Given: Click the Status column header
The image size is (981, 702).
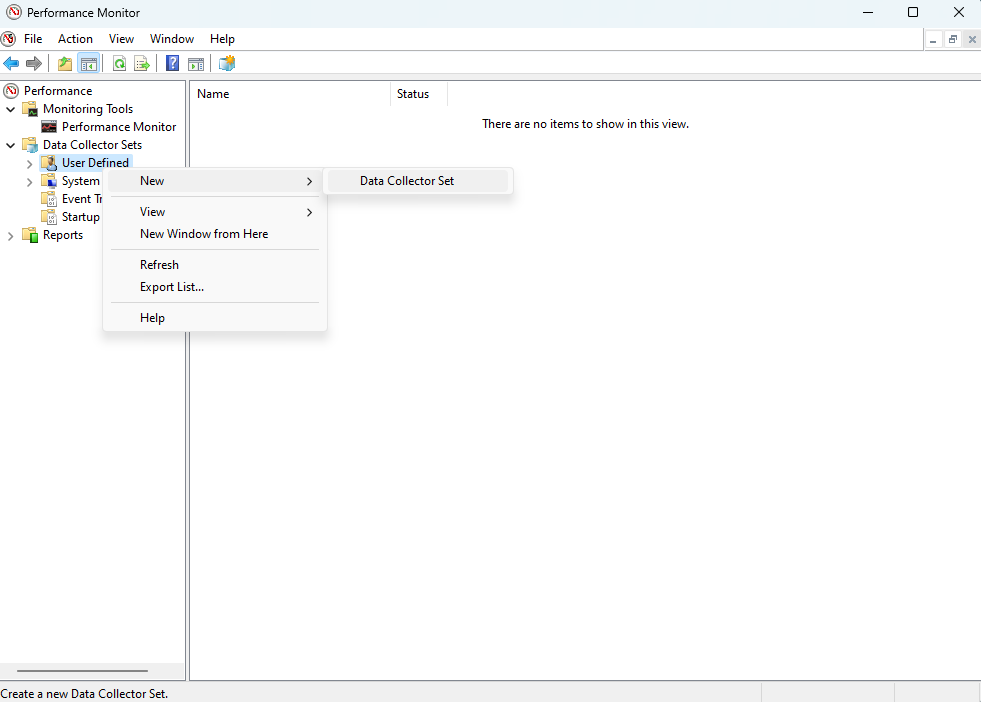Looking at the screenshot, I should 413,94.
